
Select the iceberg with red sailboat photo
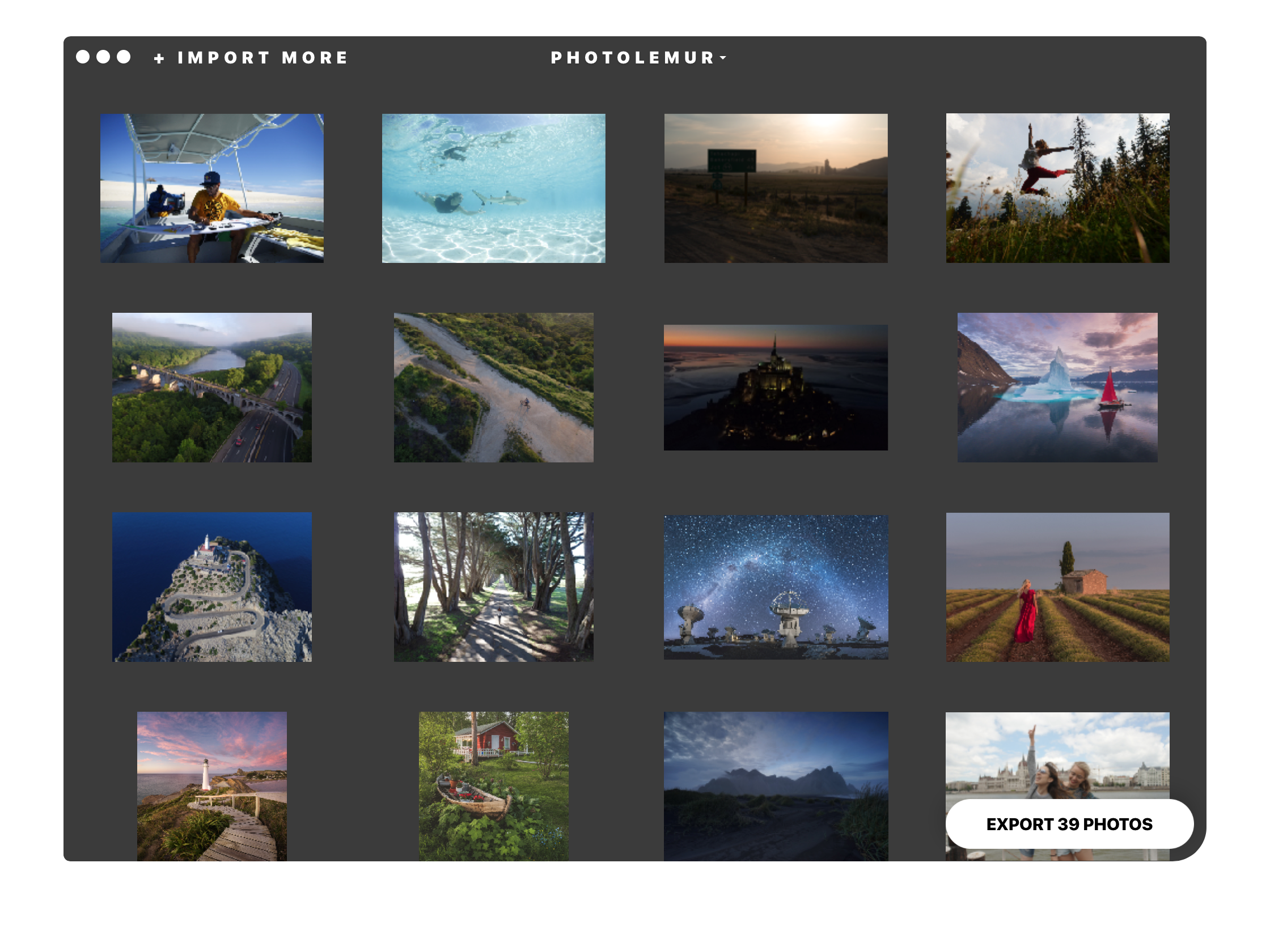1057,388
